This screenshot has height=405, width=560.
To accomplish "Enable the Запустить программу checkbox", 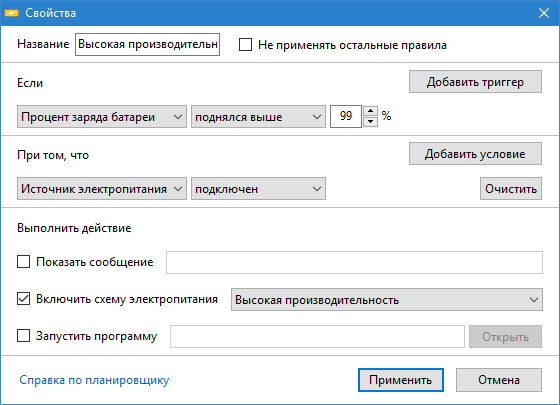I will pyautogui.click(x=24, y=336).
